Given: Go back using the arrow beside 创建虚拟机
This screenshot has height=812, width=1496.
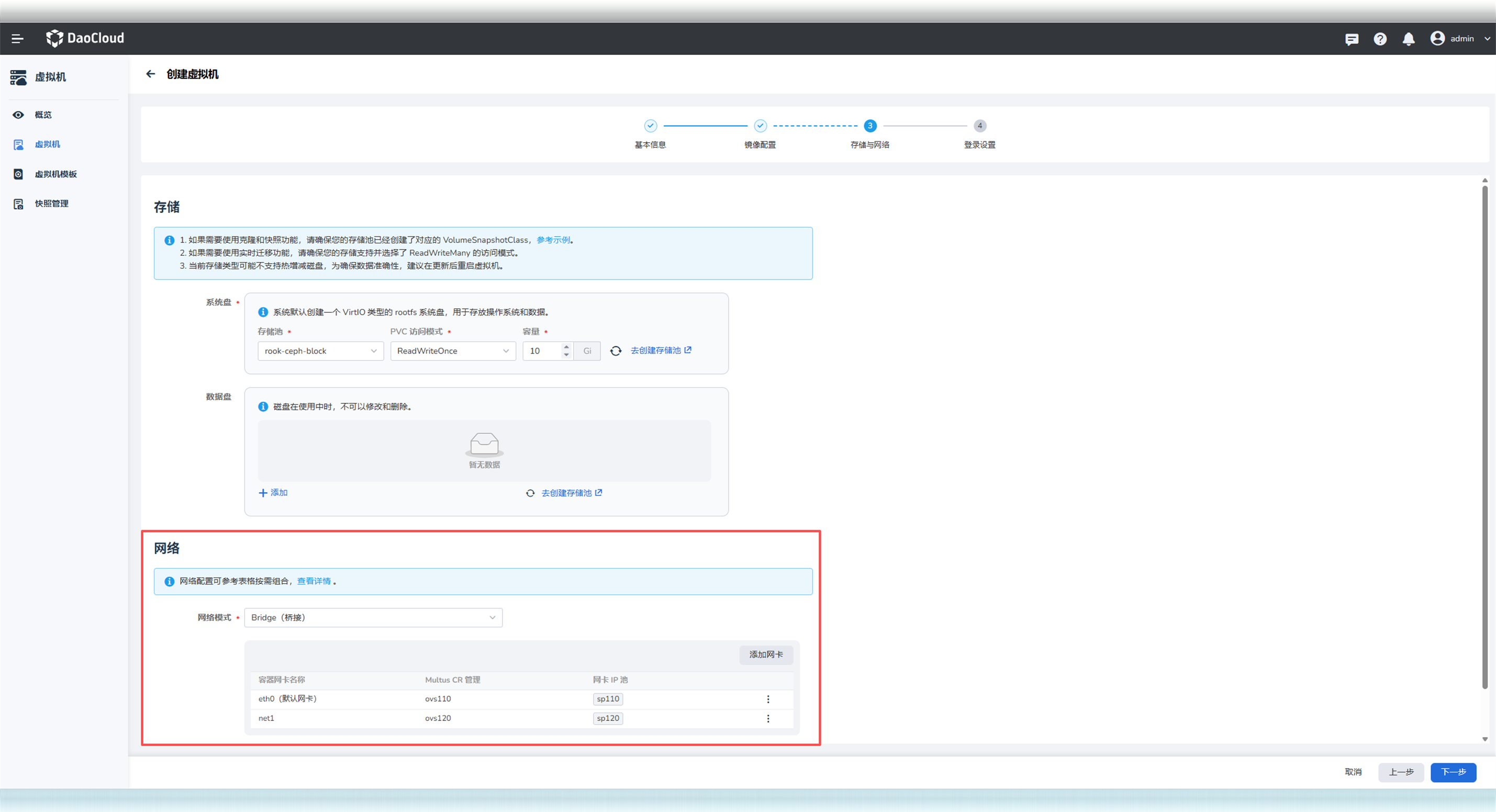Looking at the screenshot, I should [x=150, y=74].
